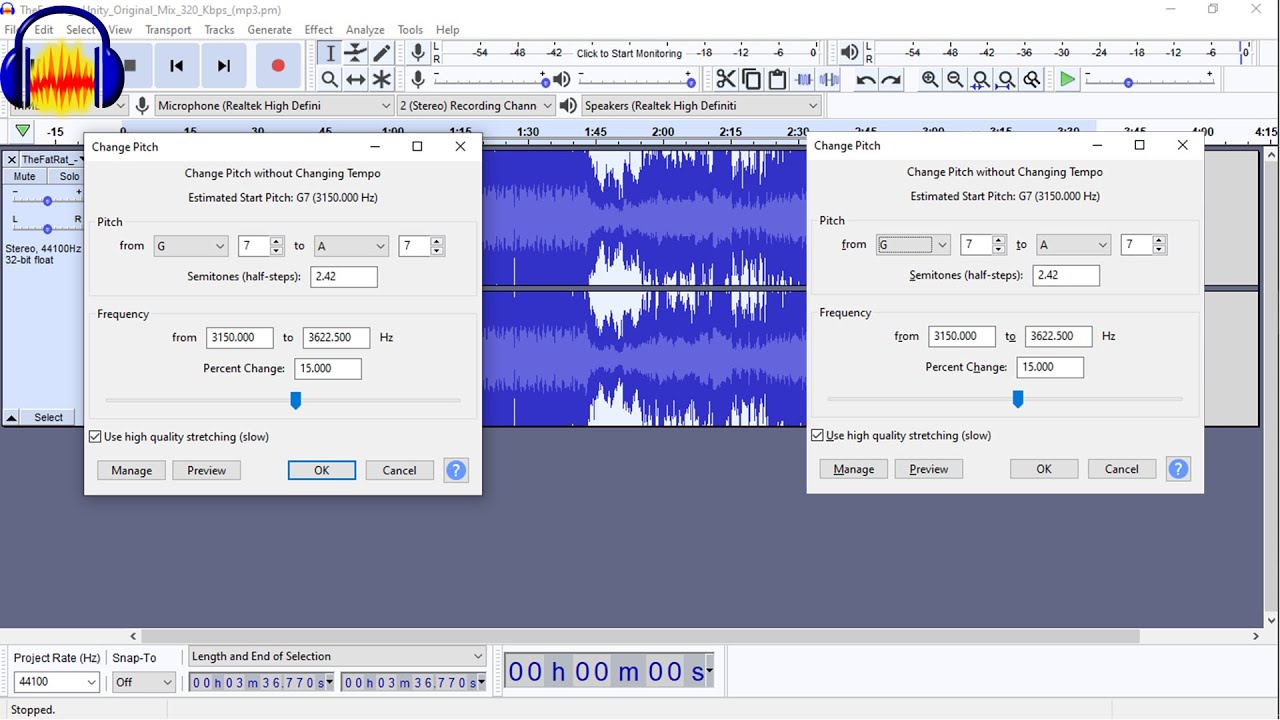Open Snap-To dropdown set to Off
The image size is (1280, 720).
(144, 682)
